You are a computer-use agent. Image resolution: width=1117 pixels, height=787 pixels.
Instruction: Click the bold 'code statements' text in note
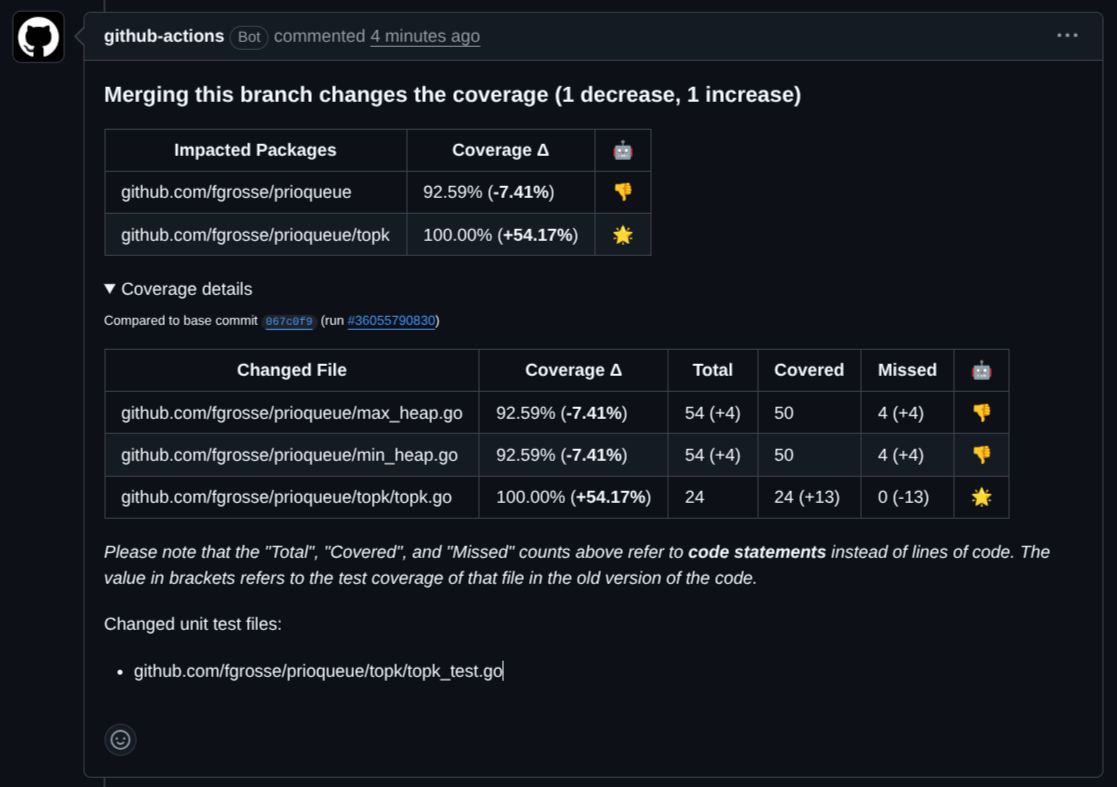pos(757,552)
